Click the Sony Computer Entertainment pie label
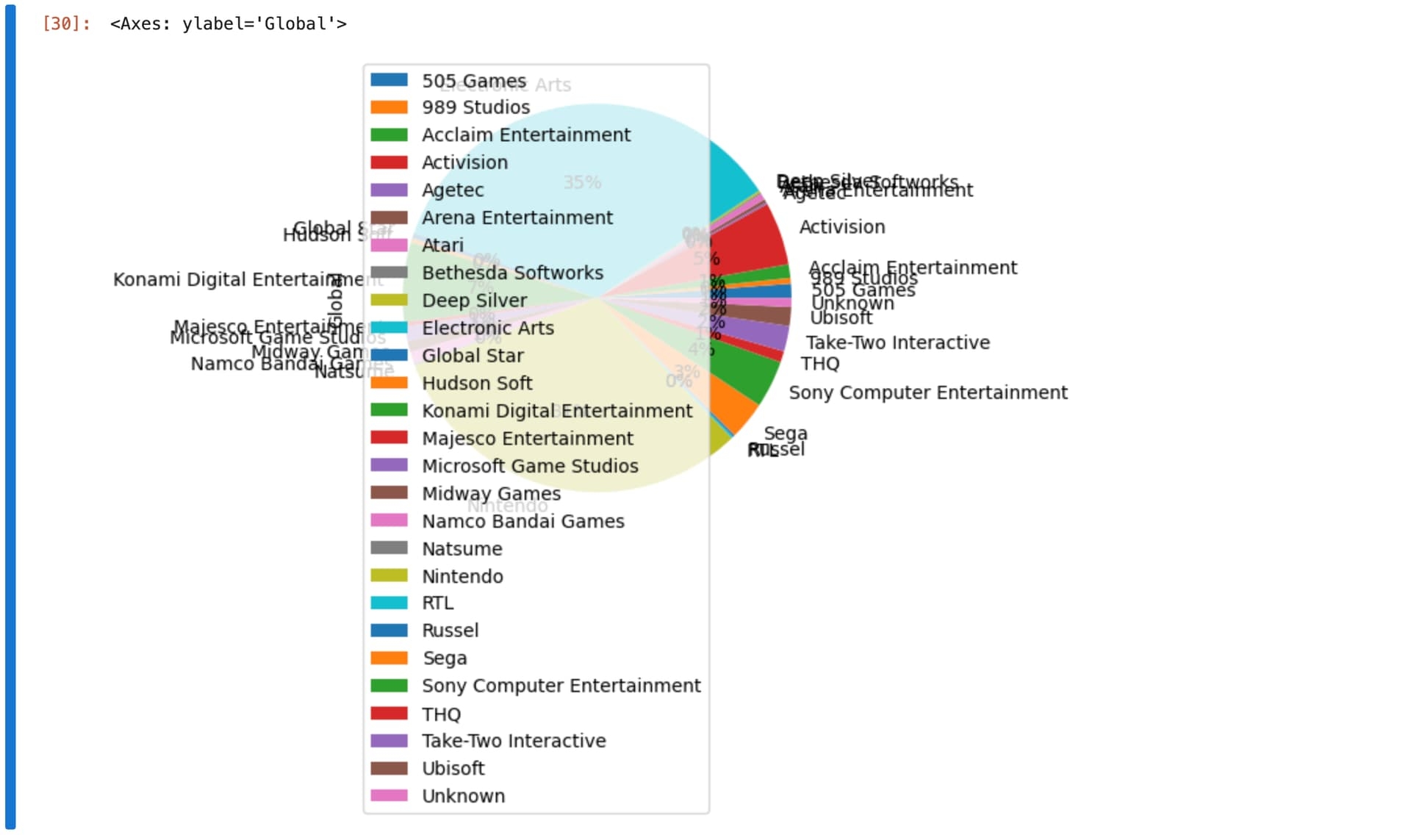 (927, 392)
